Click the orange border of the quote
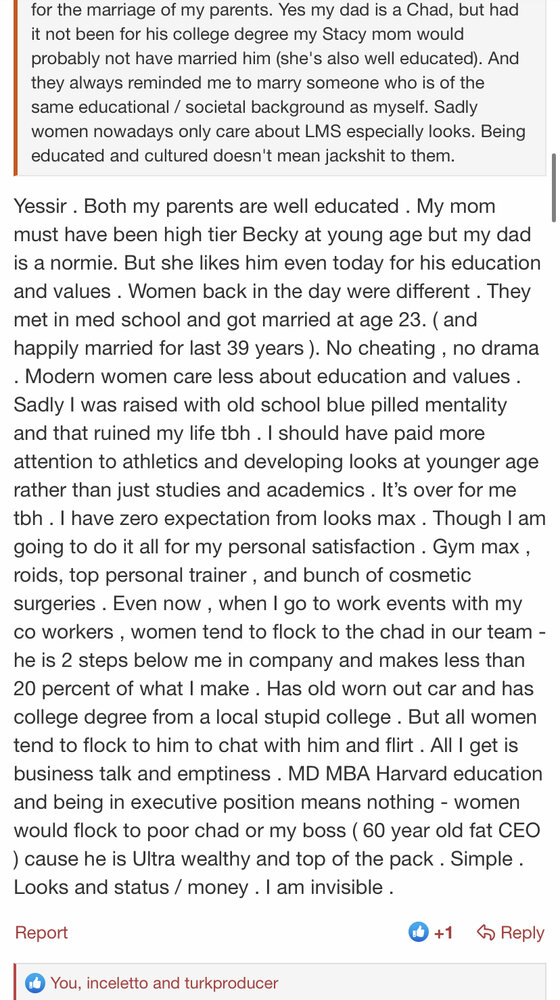Image resolution: width=560 pixels, height=1000 pixels. (15, 87)
